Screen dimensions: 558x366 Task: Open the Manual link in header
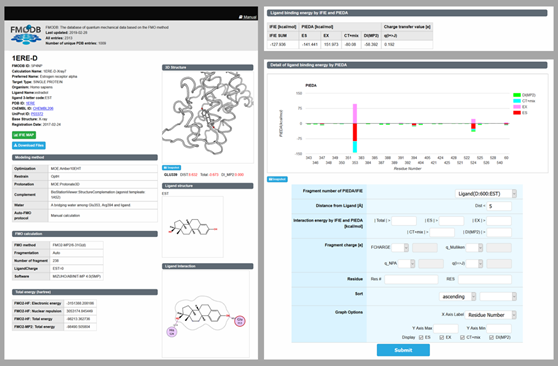coord(248,17)
